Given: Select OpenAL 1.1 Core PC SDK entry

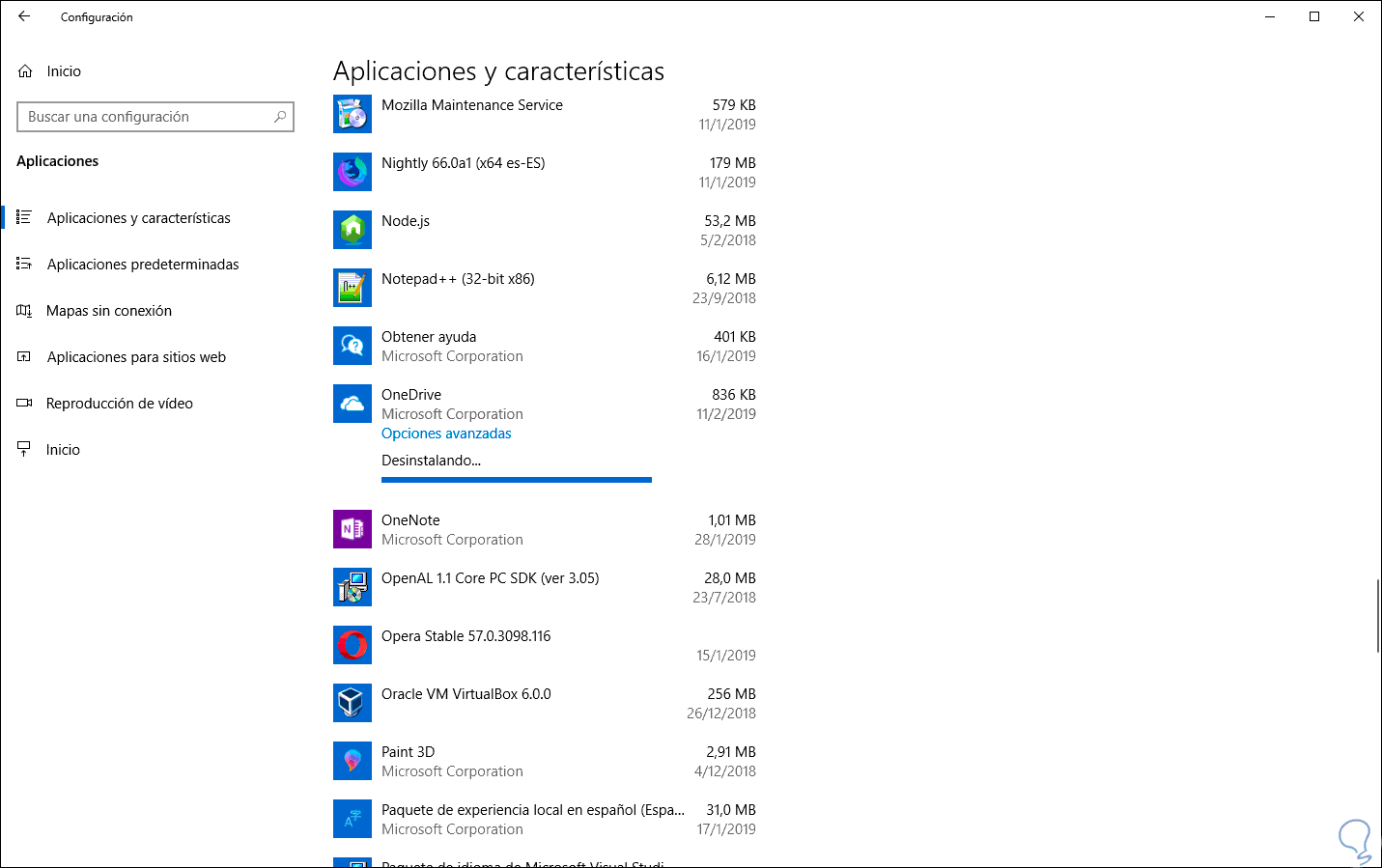Looking at the screenshot, I should (491, 578).
